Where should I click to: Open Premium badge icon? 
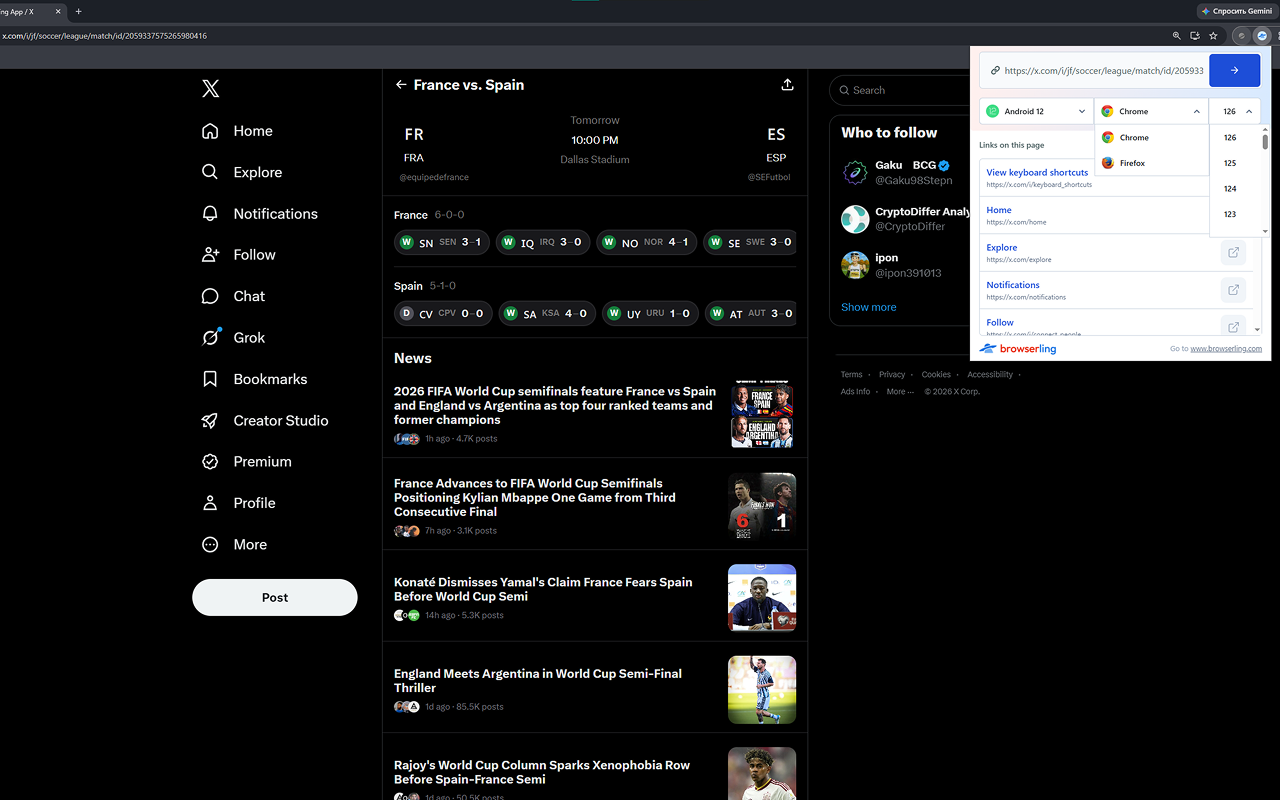(210, 462)
